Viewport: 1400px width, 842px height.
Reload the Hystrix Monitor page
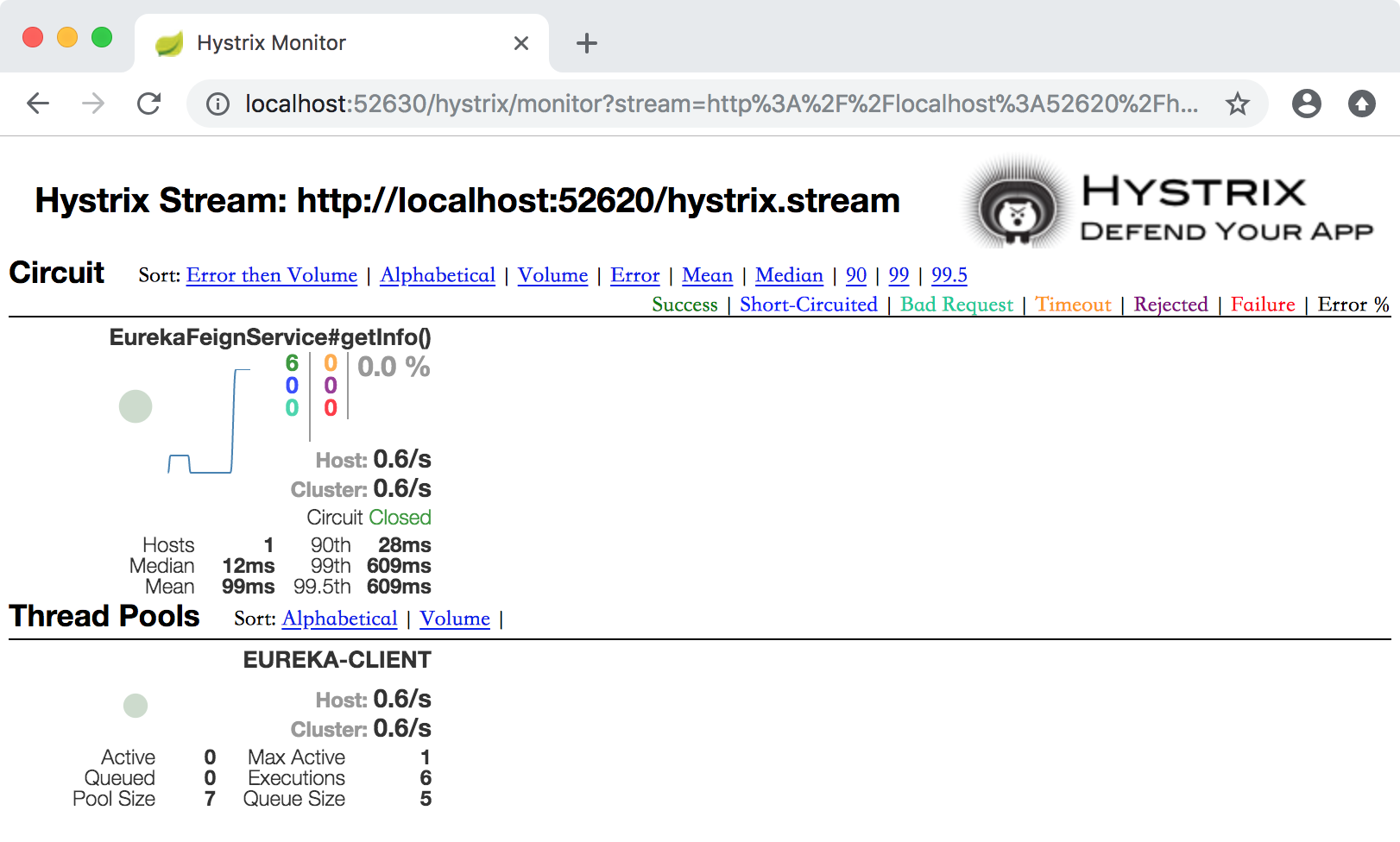(149, 104)
